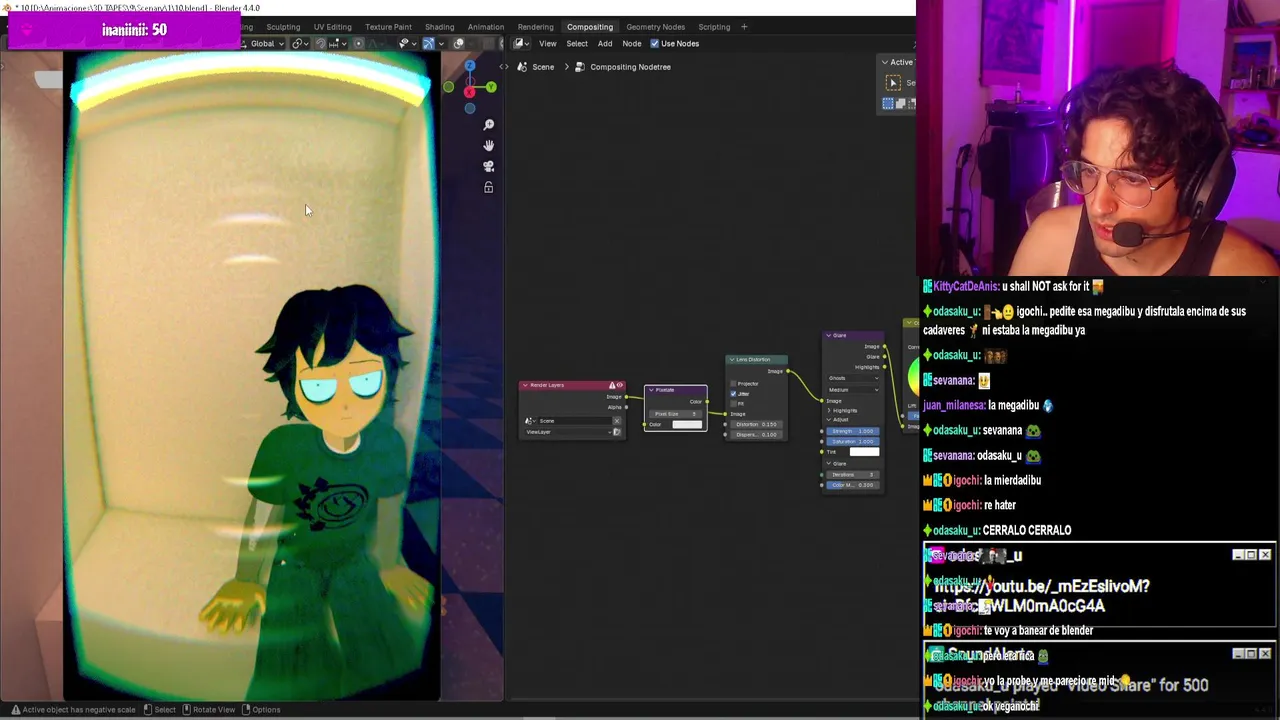Click the Distortion value field
This screenshot has height=720, width=1280.
point(756,424)
